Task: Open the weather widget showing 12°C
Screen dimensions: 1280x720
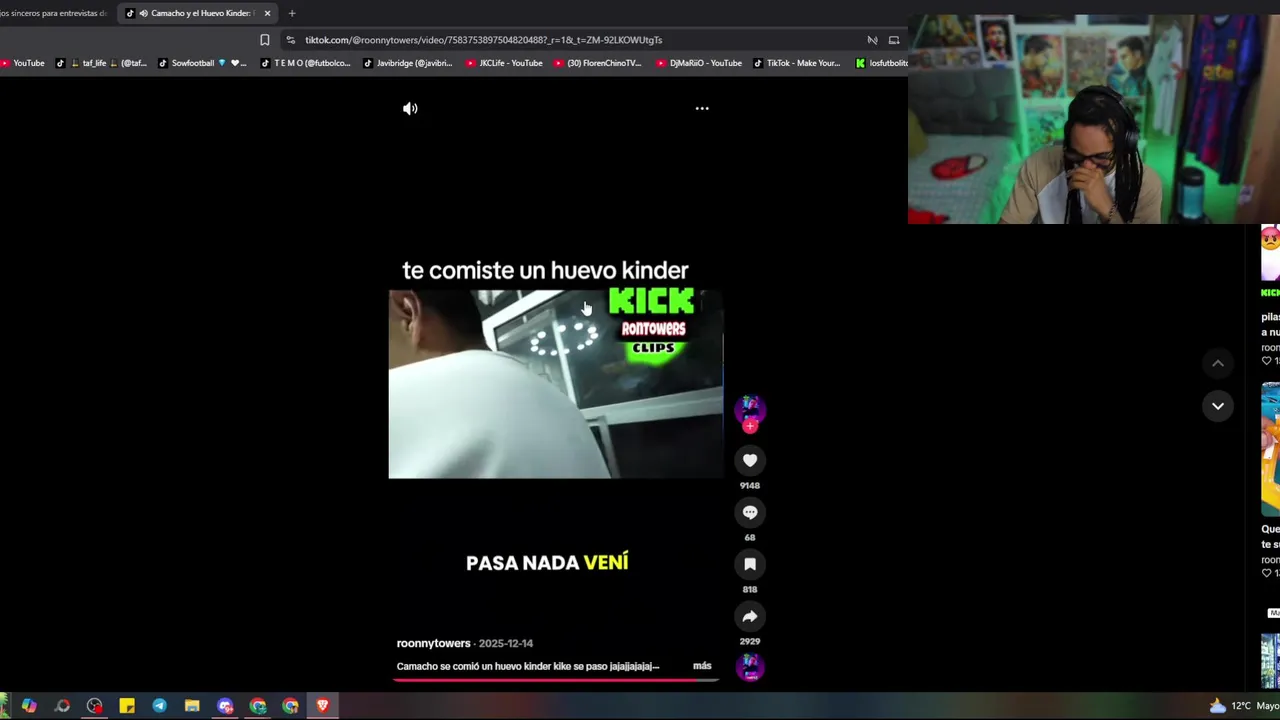Action: pos(1243,706)
